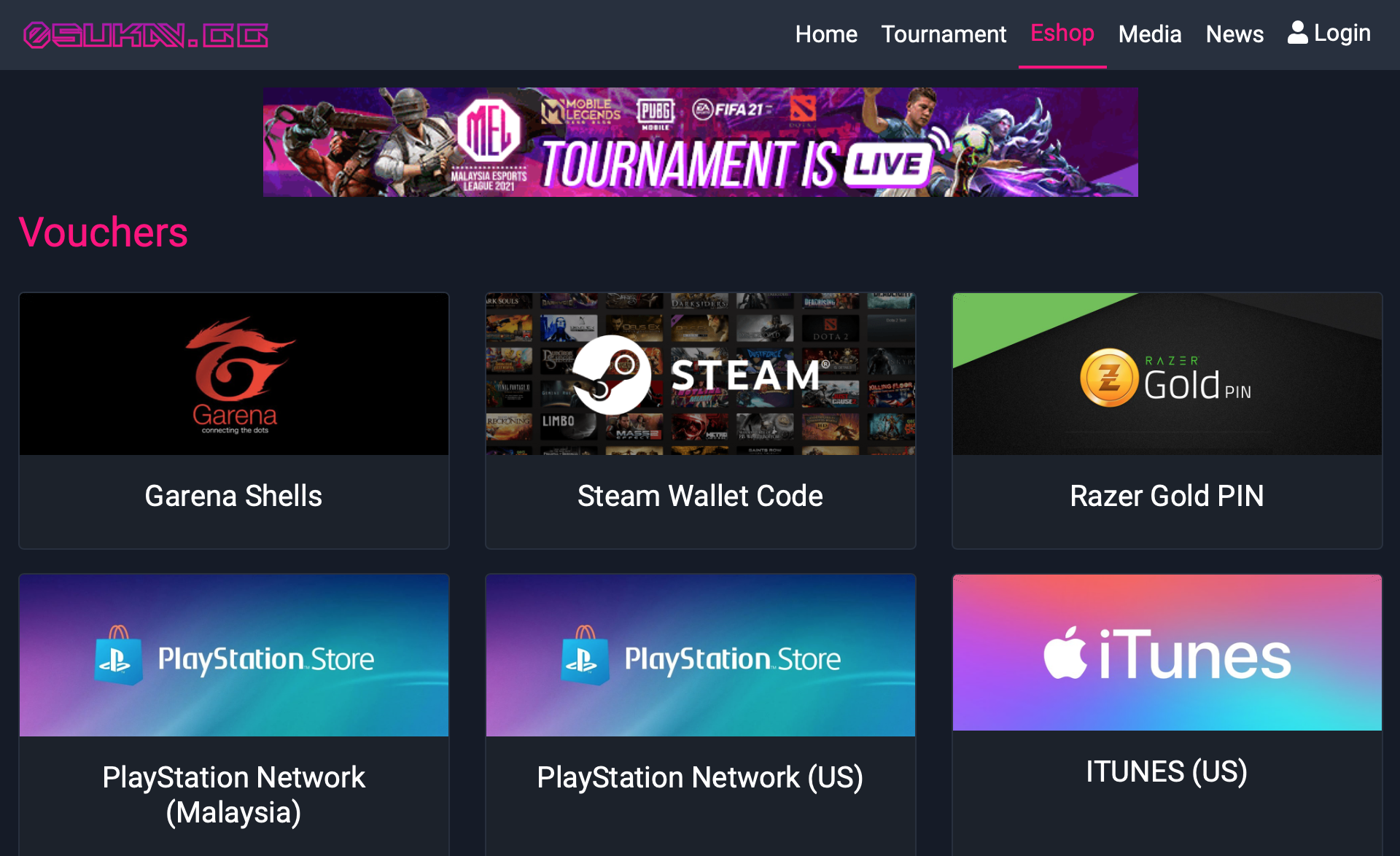The width and height of the screenshot is (1400, 856).
Task: Click the PlayStation bag icon on Malaysia card
Action: [118, 655]
